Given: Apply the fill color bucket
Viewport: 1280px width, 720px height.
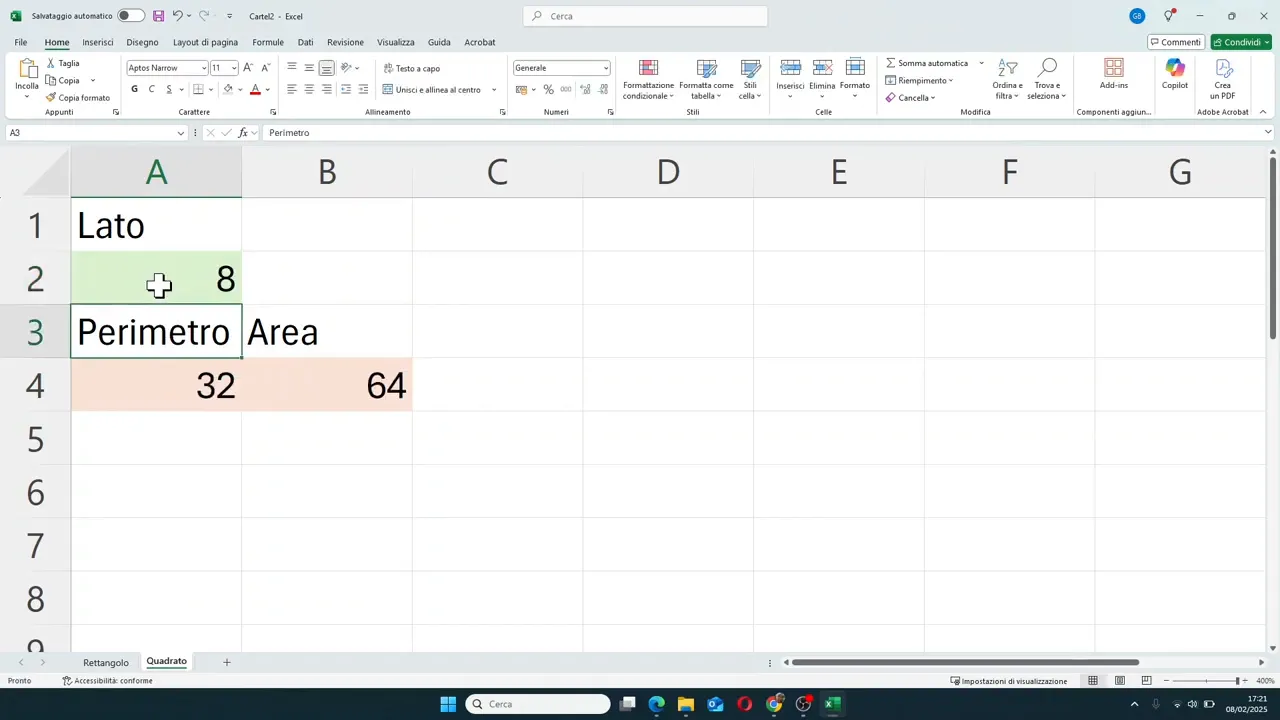Looking at the screenshot, I should (228, 89).
